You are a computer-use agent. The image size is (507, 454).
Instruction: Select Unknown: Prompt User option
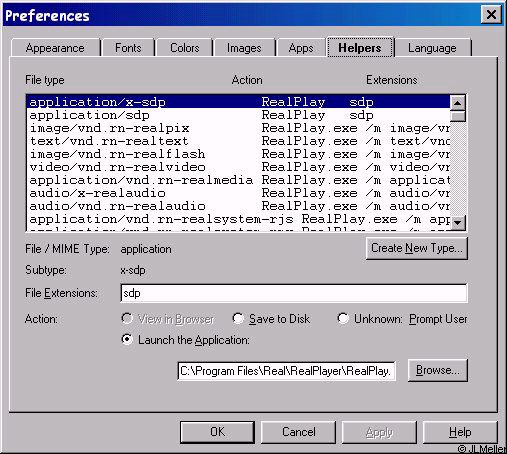[402, 319]
